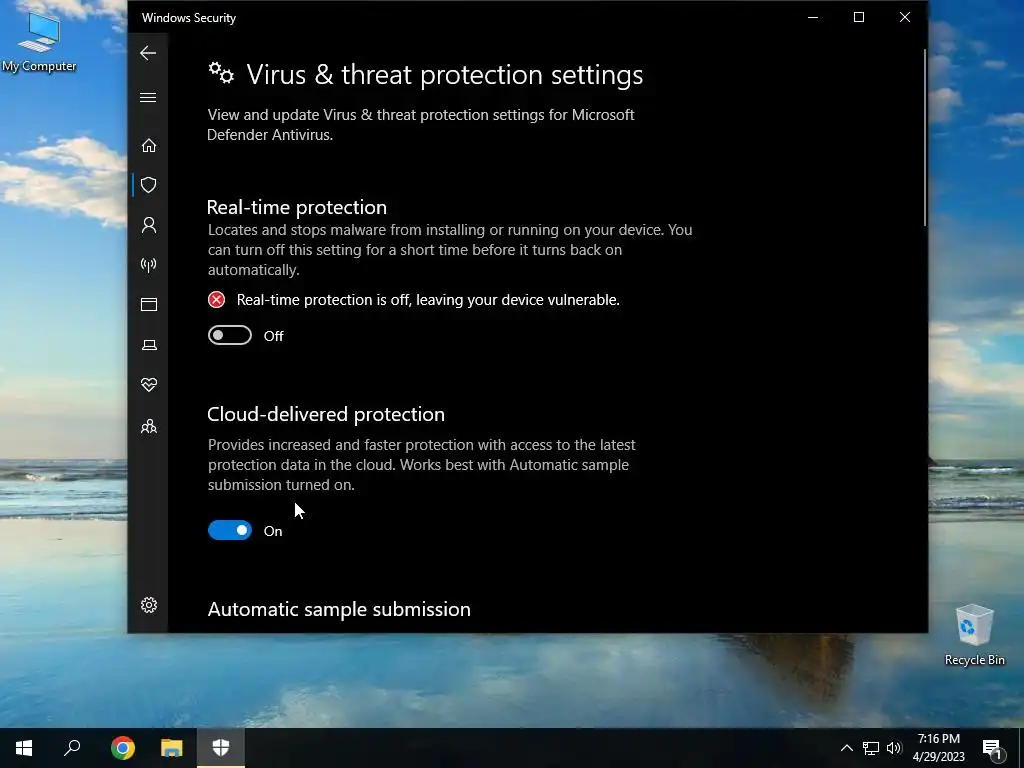Open the hamburger navigation menu
This screenshot has height=768, width=1024.
click(148, 97)
